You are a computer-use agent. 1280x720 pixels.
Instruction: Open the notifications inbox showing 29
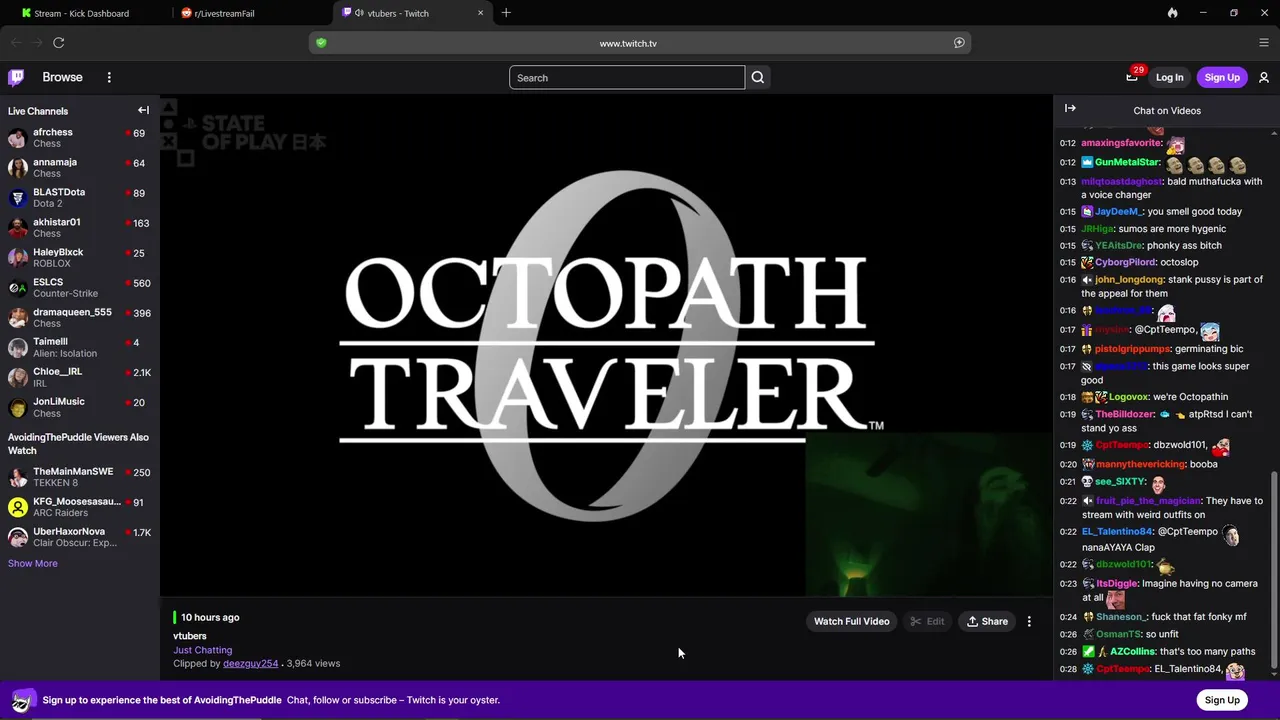coord(1132,76)
